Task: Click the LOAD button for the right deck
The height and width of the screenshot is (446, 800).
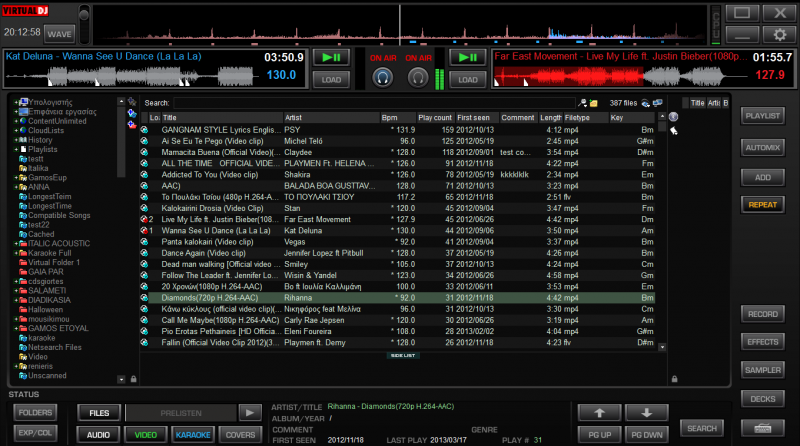Action: coord(467,80)
